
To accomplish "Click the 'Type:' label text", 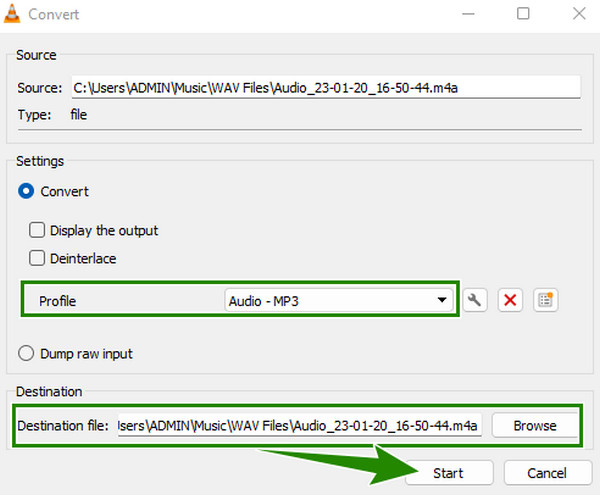I will [x=34, y=115].
